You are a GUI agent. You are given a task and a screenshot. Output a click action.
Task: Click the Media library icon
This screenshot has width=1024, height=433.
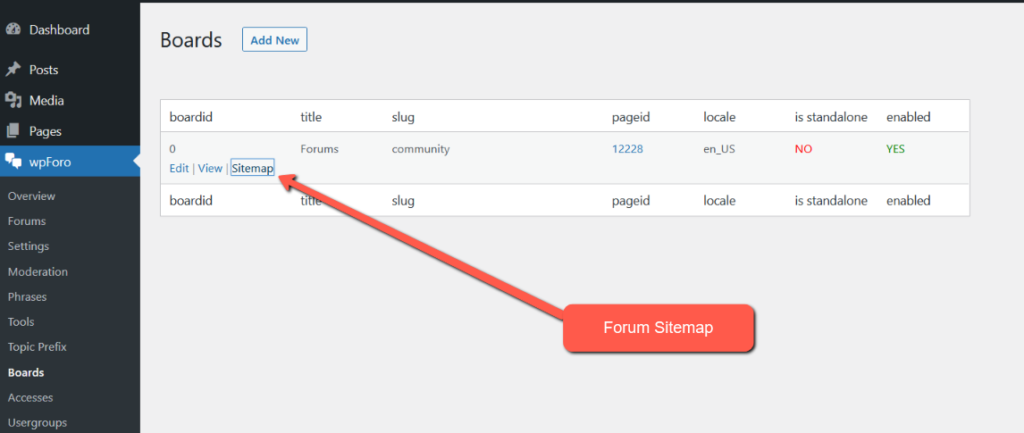click(x=14, y=100)
